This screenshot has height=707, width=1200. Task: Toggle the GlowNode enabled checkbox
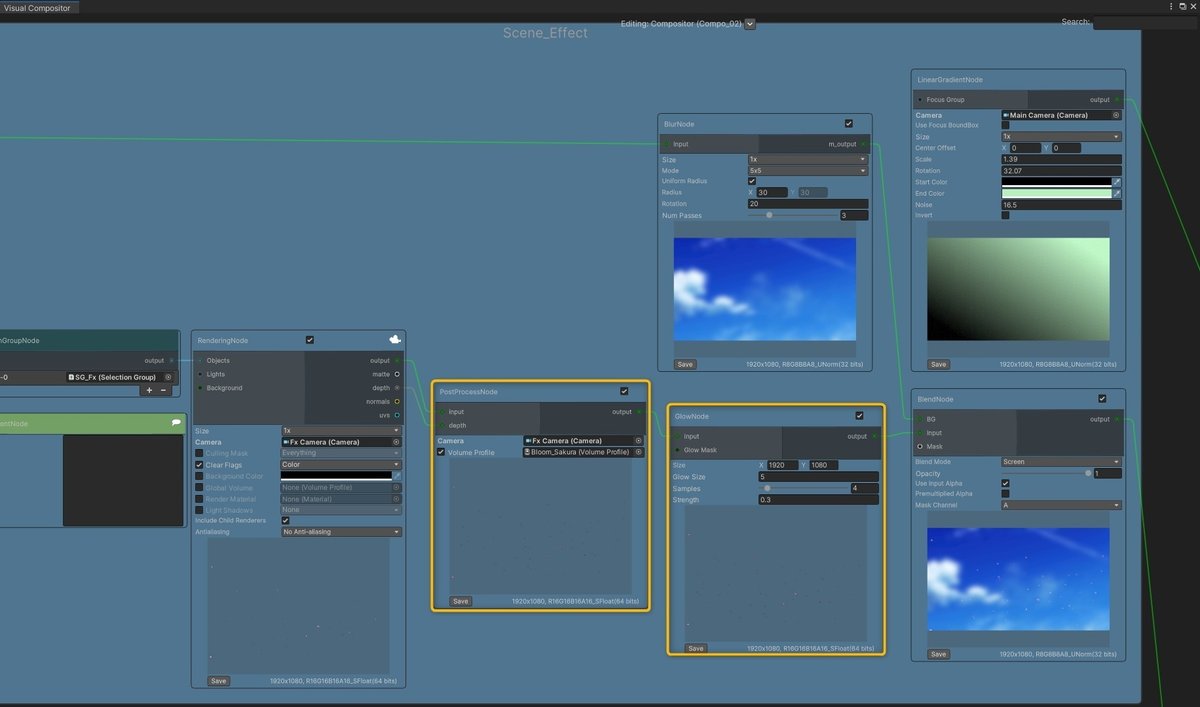pyautogui.click(x=859, y=415)
